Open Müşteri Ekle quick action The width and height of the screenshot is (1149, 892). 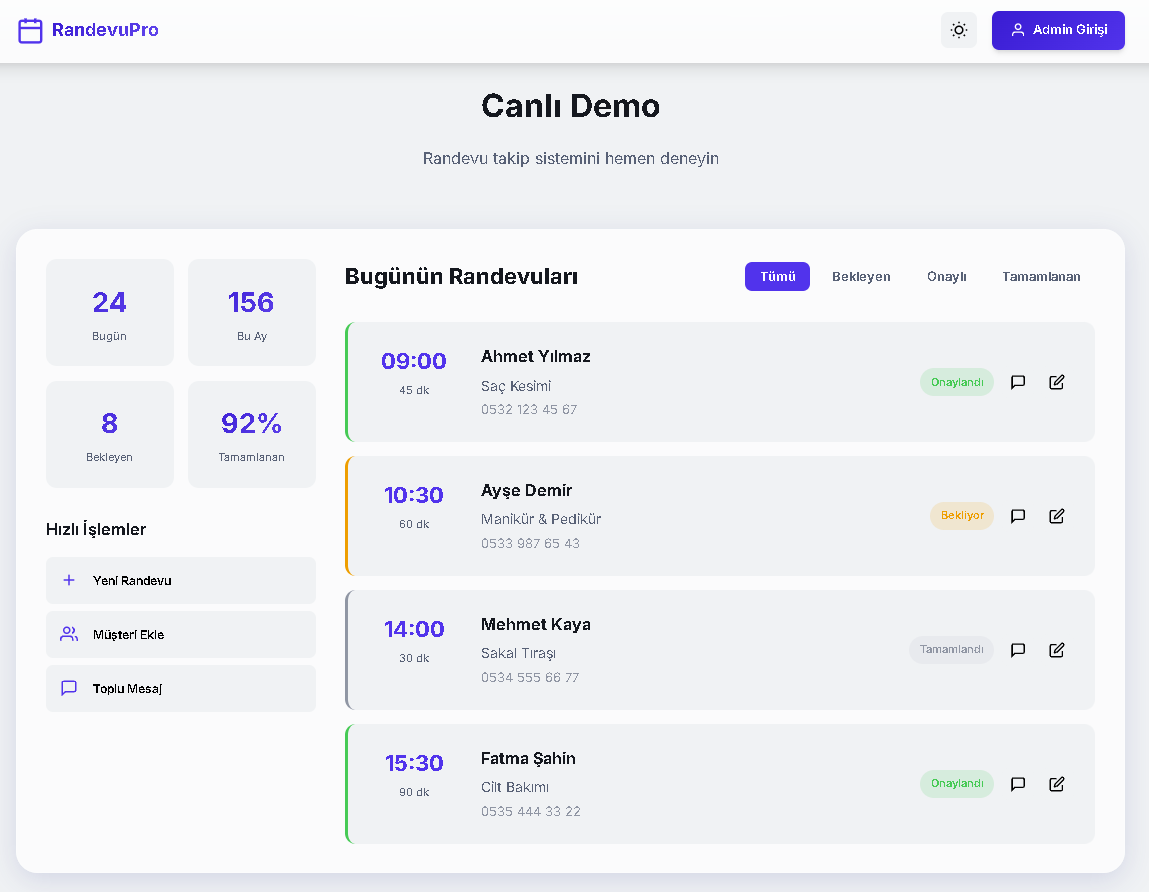(x=180, y=634)
